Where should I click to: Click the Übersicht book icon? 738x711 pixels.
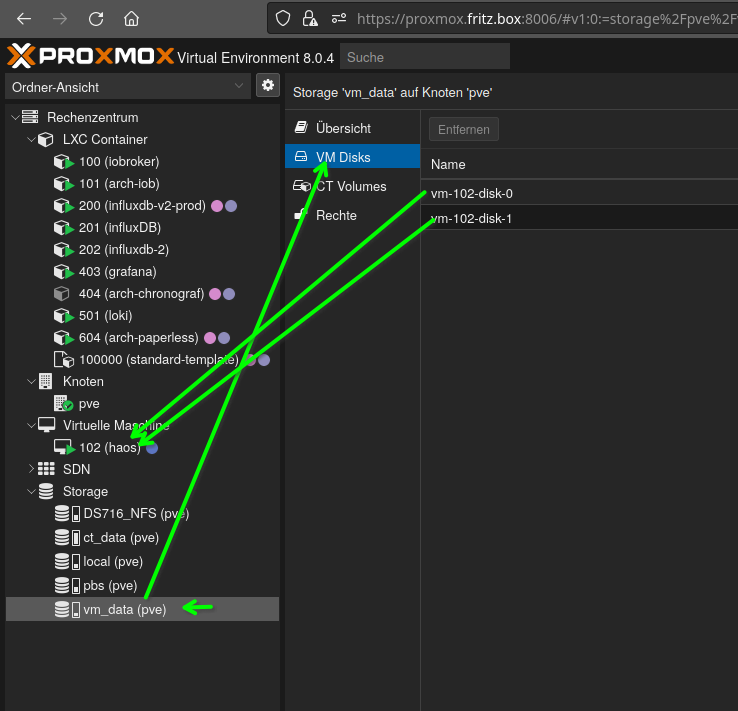(x=301, y=127)
